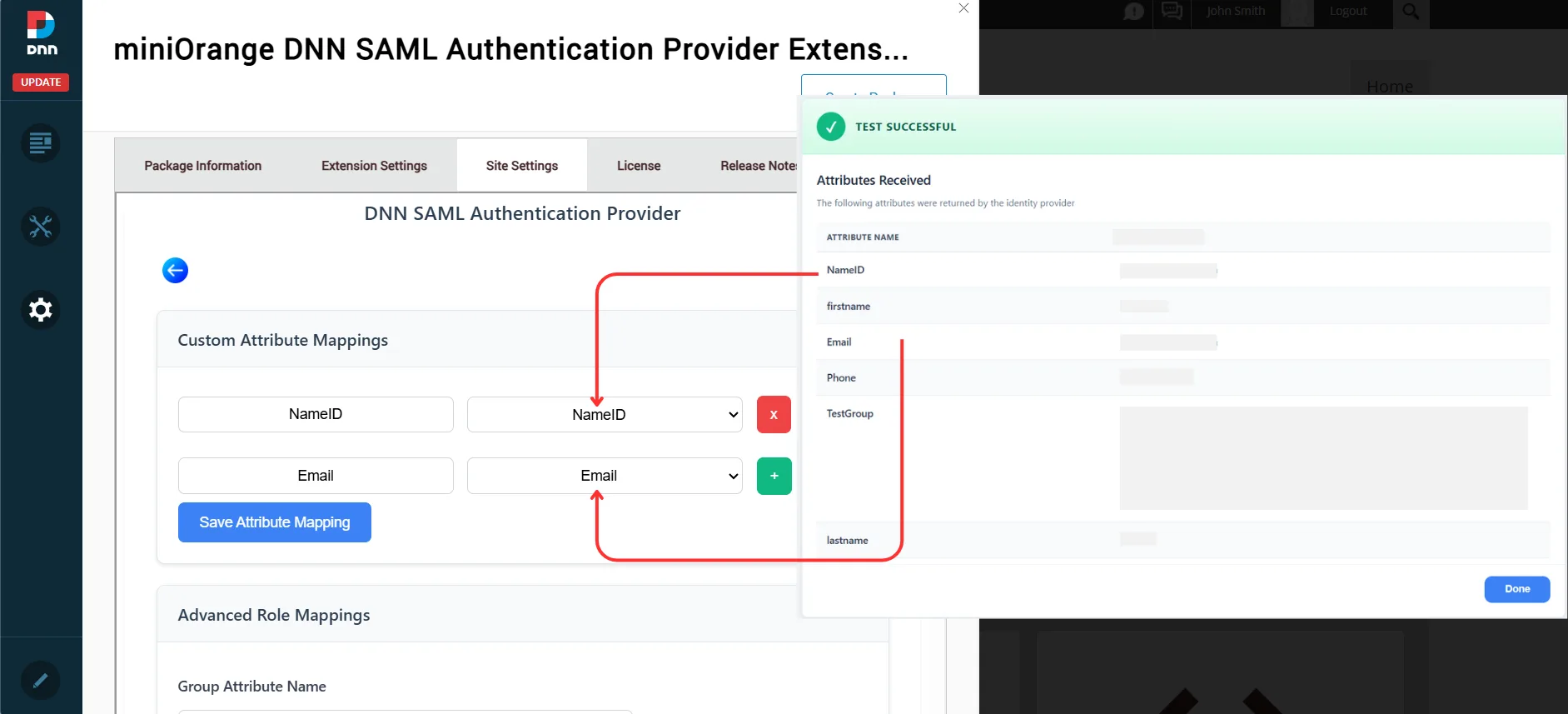Open the NameID mapping dropdown
1568x714 pixels.
[x=605, y=414]
